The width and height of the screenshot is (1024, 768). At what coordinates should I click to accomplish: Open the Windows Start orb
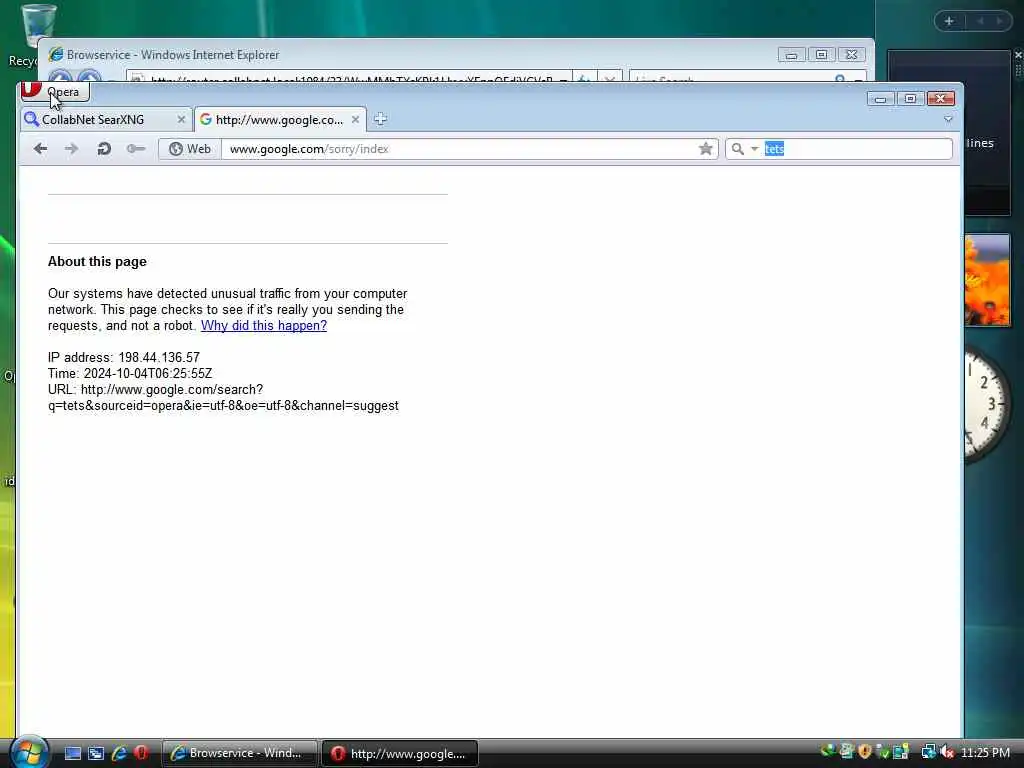(x=28, y=752)
